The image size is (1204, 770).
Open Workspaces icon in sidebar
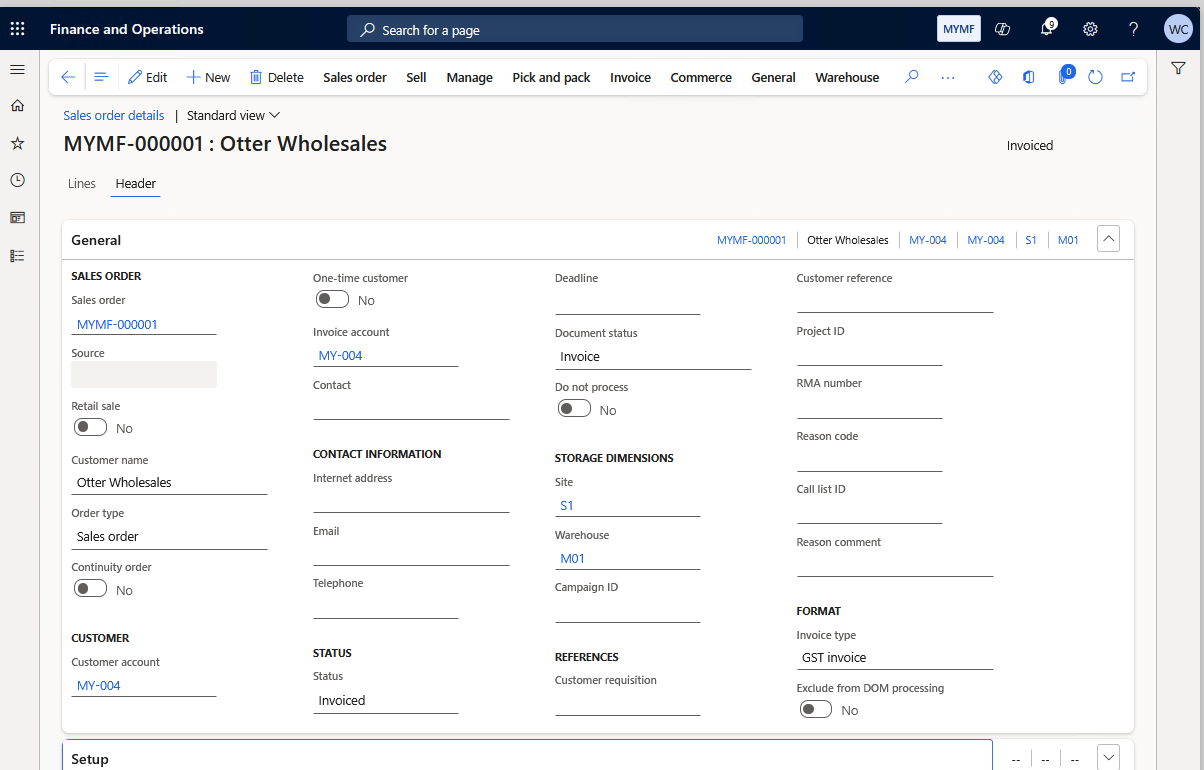[17, 217]
